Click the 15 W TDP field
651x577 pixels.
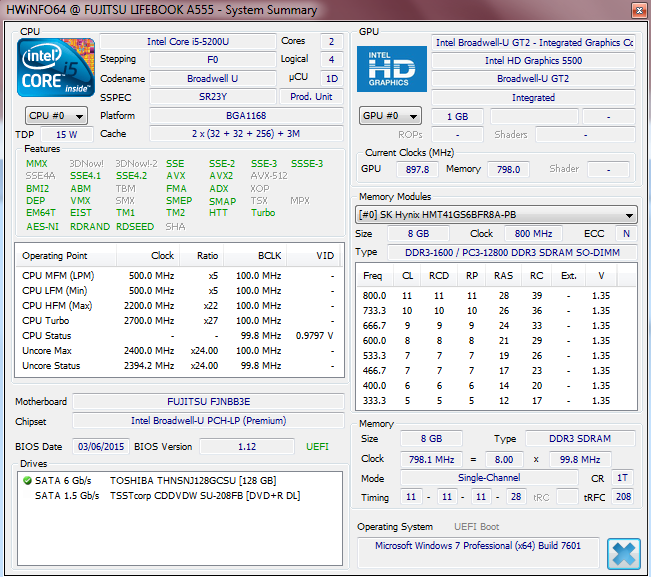(x=67, y=134)
